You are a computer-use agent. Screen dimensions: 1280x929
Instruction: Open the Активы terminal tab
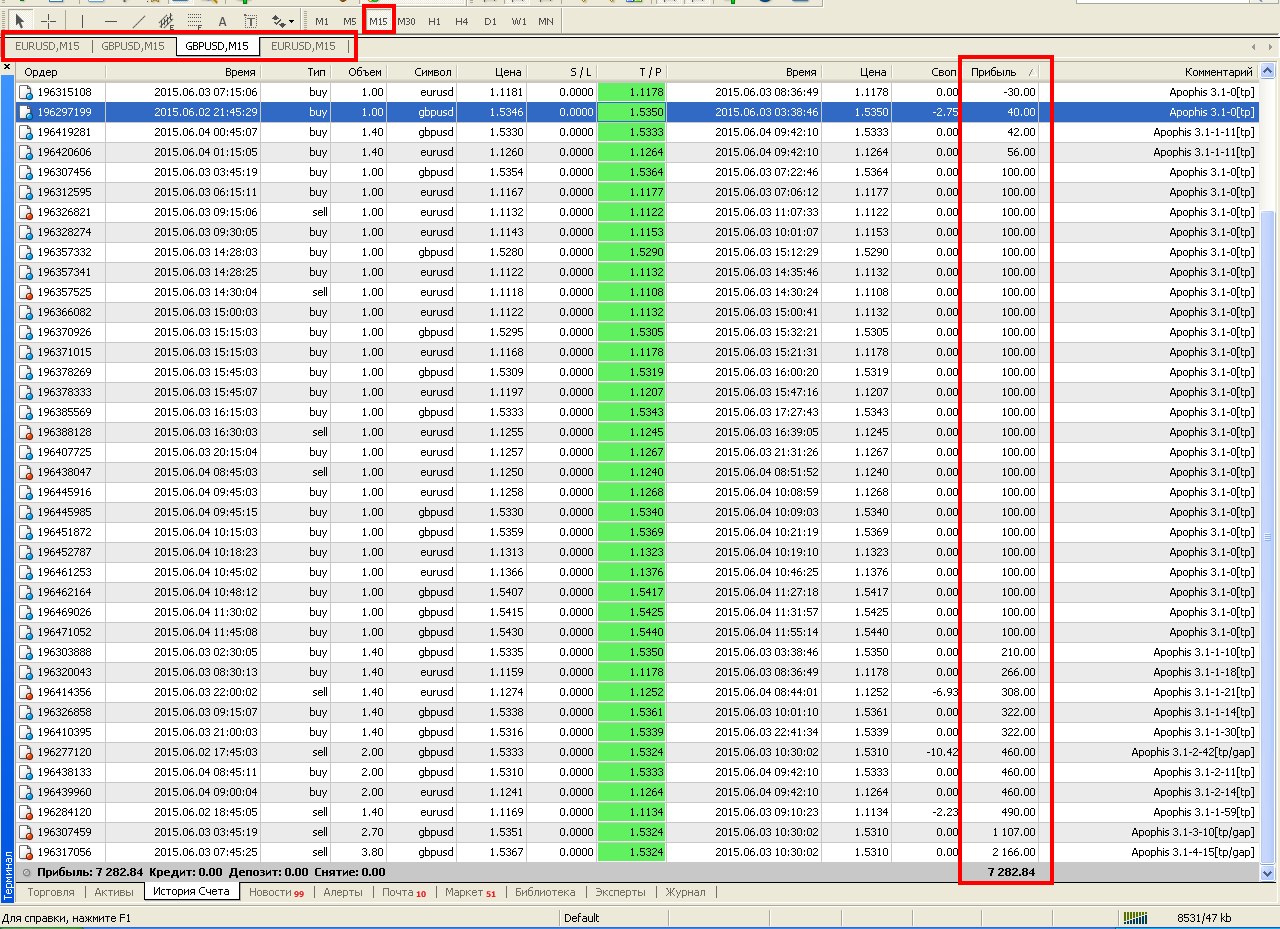point(113,892)
